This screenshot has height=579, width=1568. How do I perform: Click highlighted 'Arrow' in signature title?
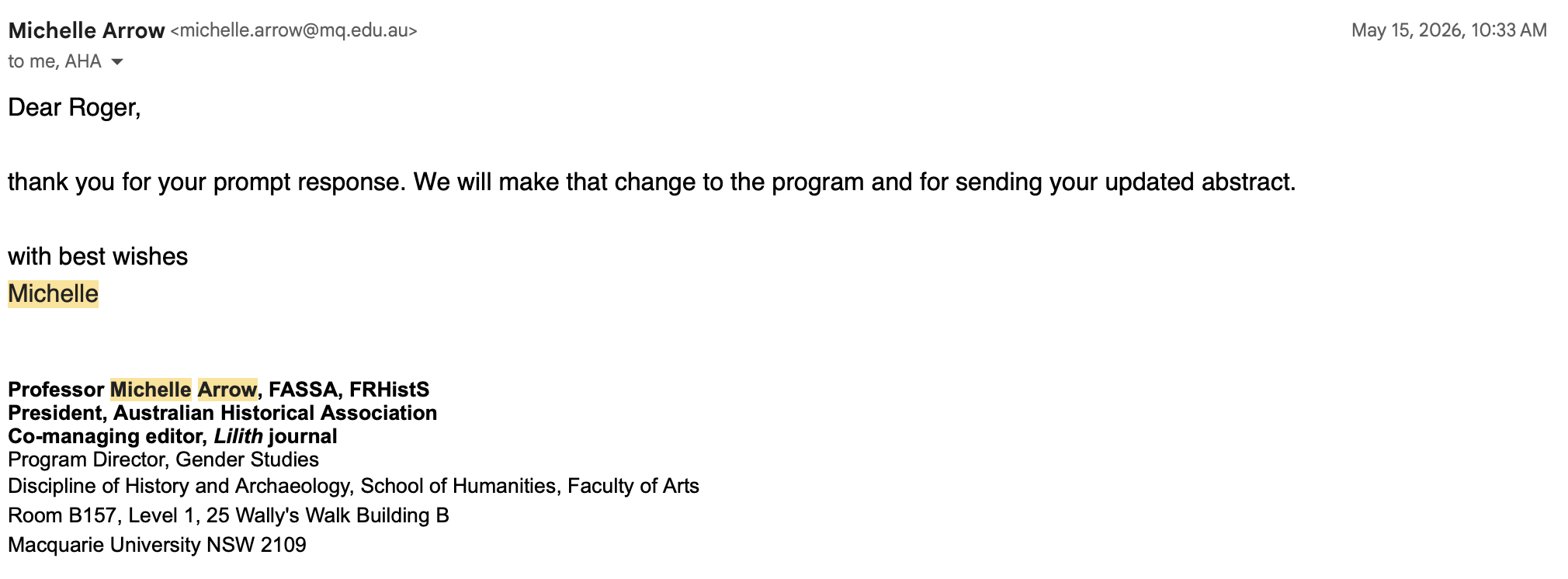[227, 390]
